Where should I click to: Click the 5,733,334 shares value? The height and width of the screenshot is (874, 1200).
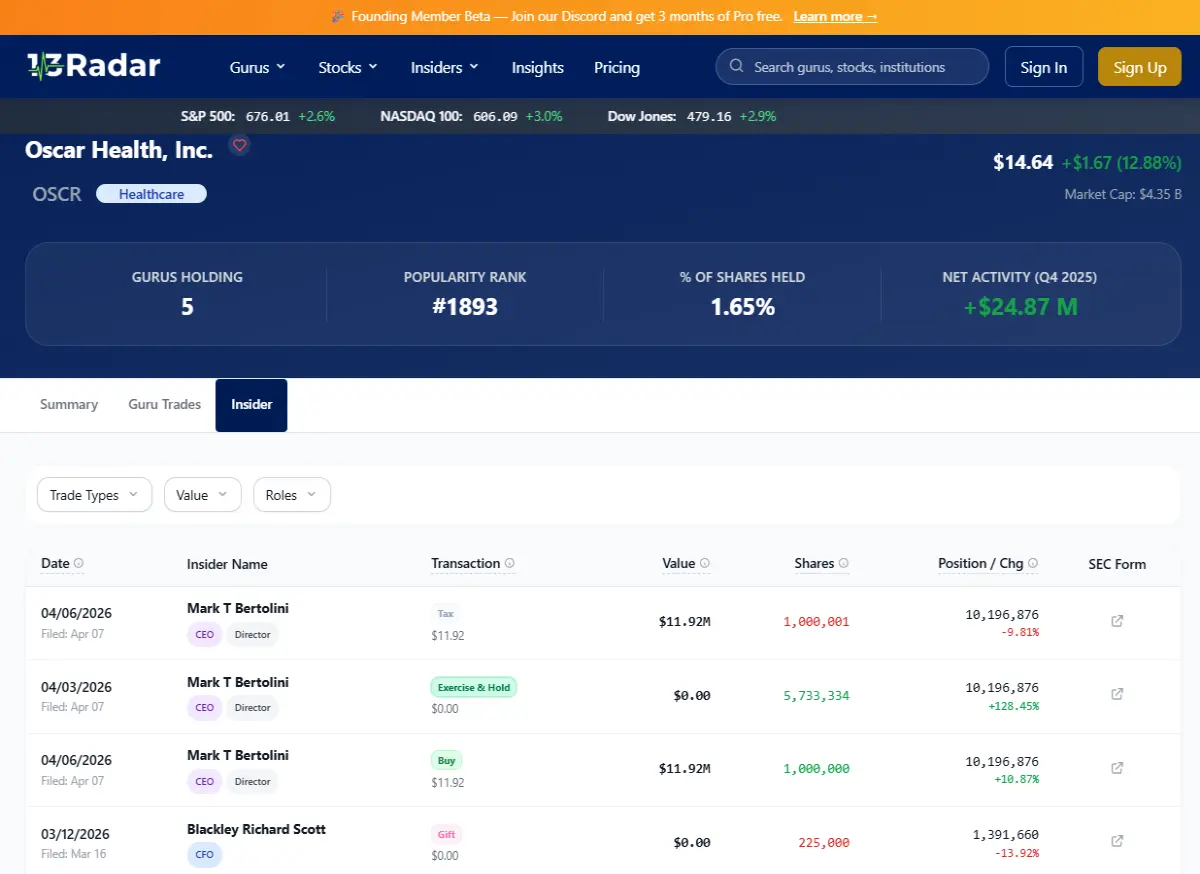click(816, 695)
